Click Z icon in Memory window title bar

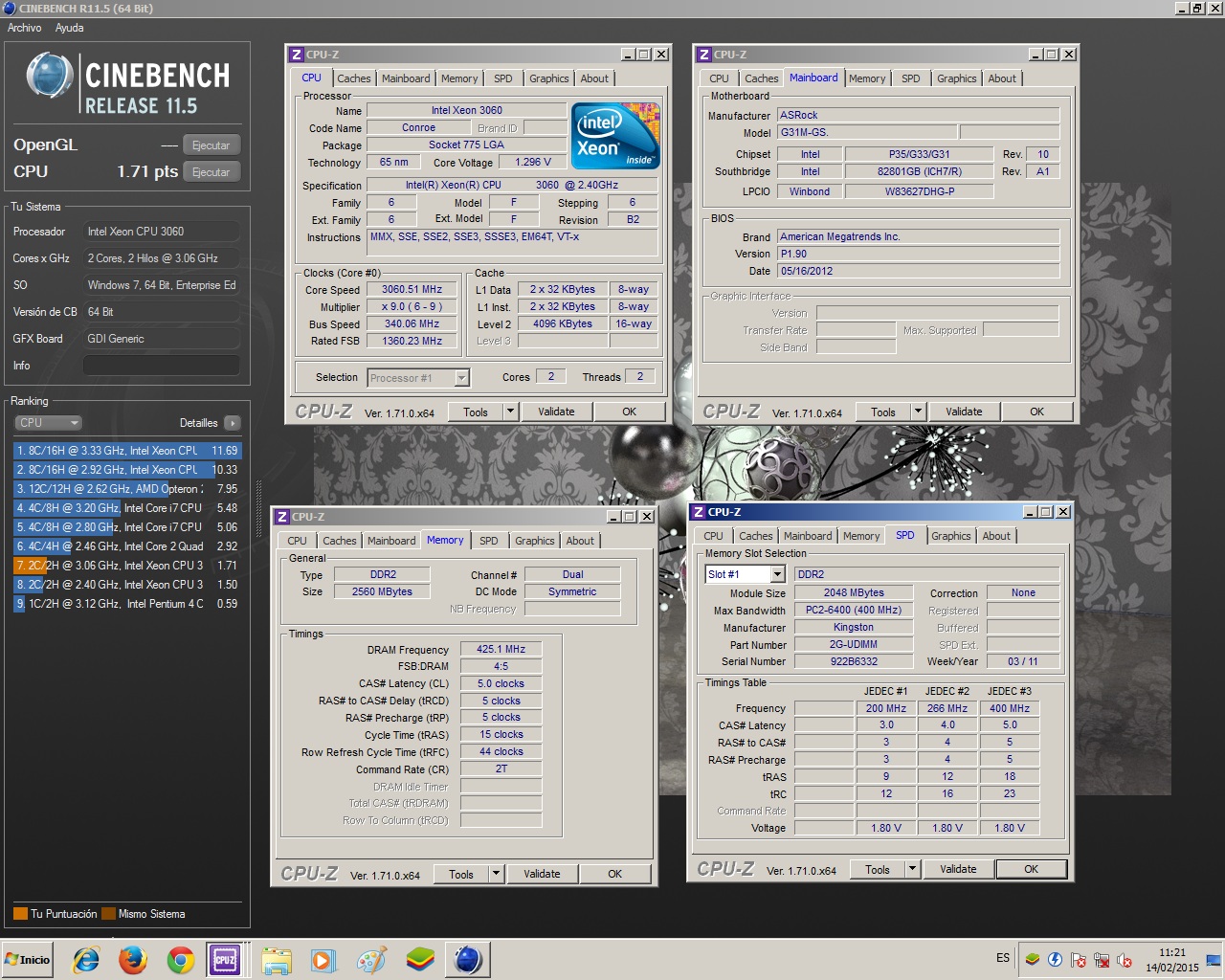tap(282, 517)
